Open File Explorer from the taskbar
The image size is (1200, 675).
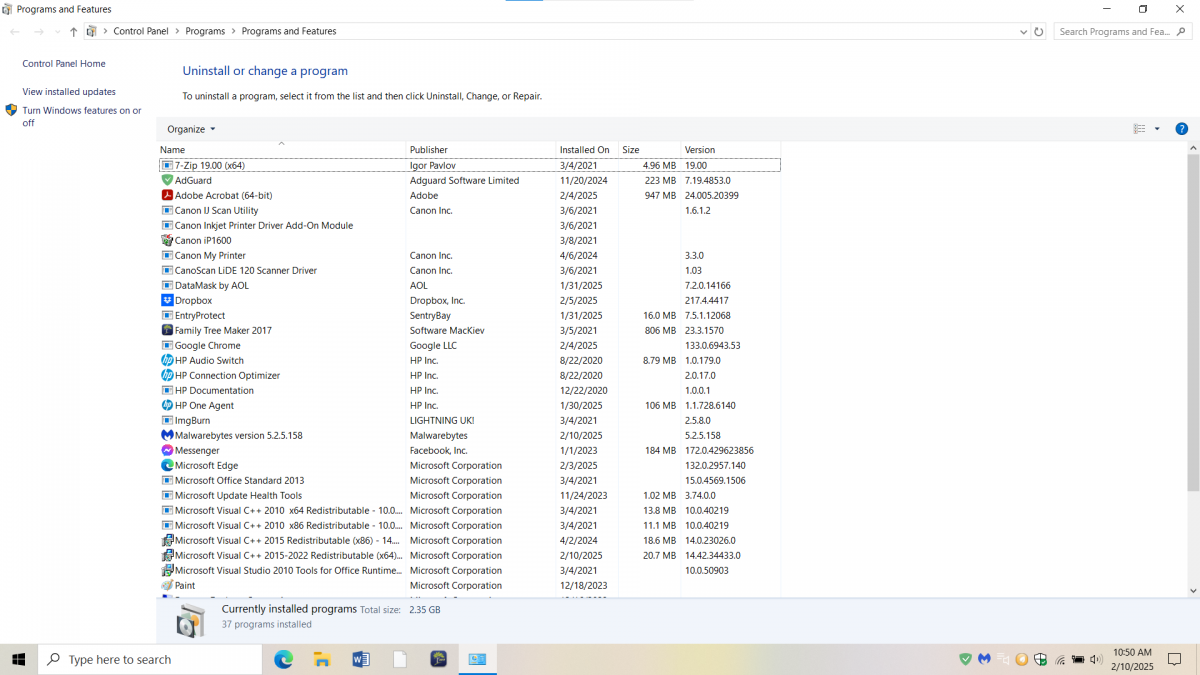coord(322,659)
